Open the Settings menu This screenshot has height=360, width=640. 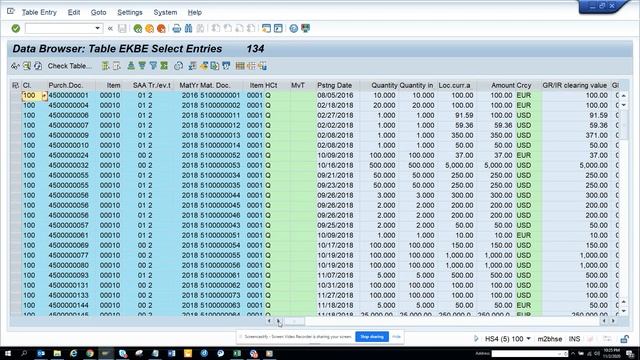[x=130, y=12]
